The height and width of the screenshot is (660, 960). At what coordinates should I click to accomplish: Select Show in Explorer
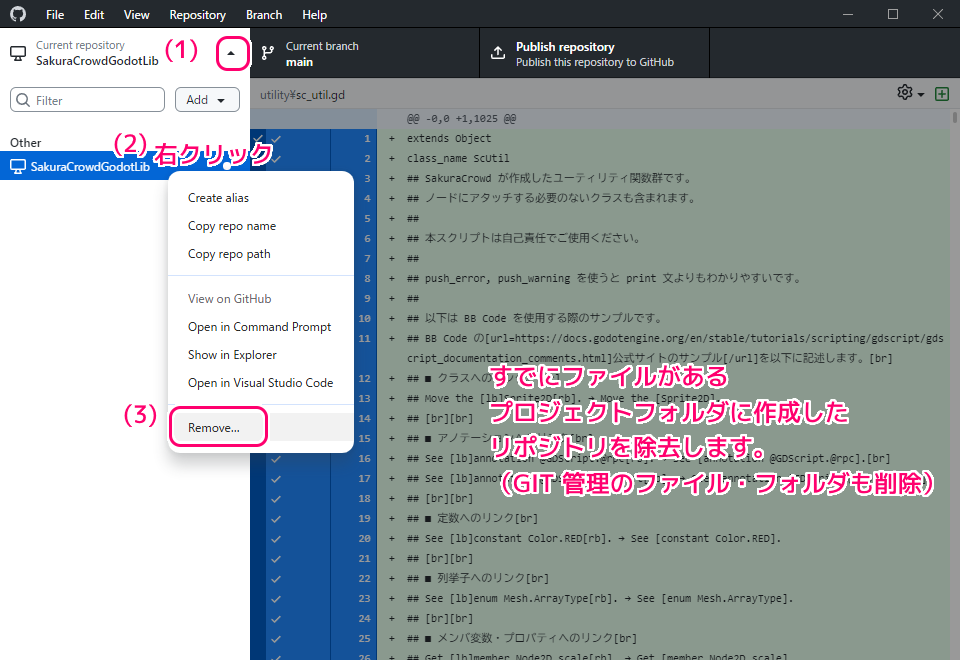(261, 355)
